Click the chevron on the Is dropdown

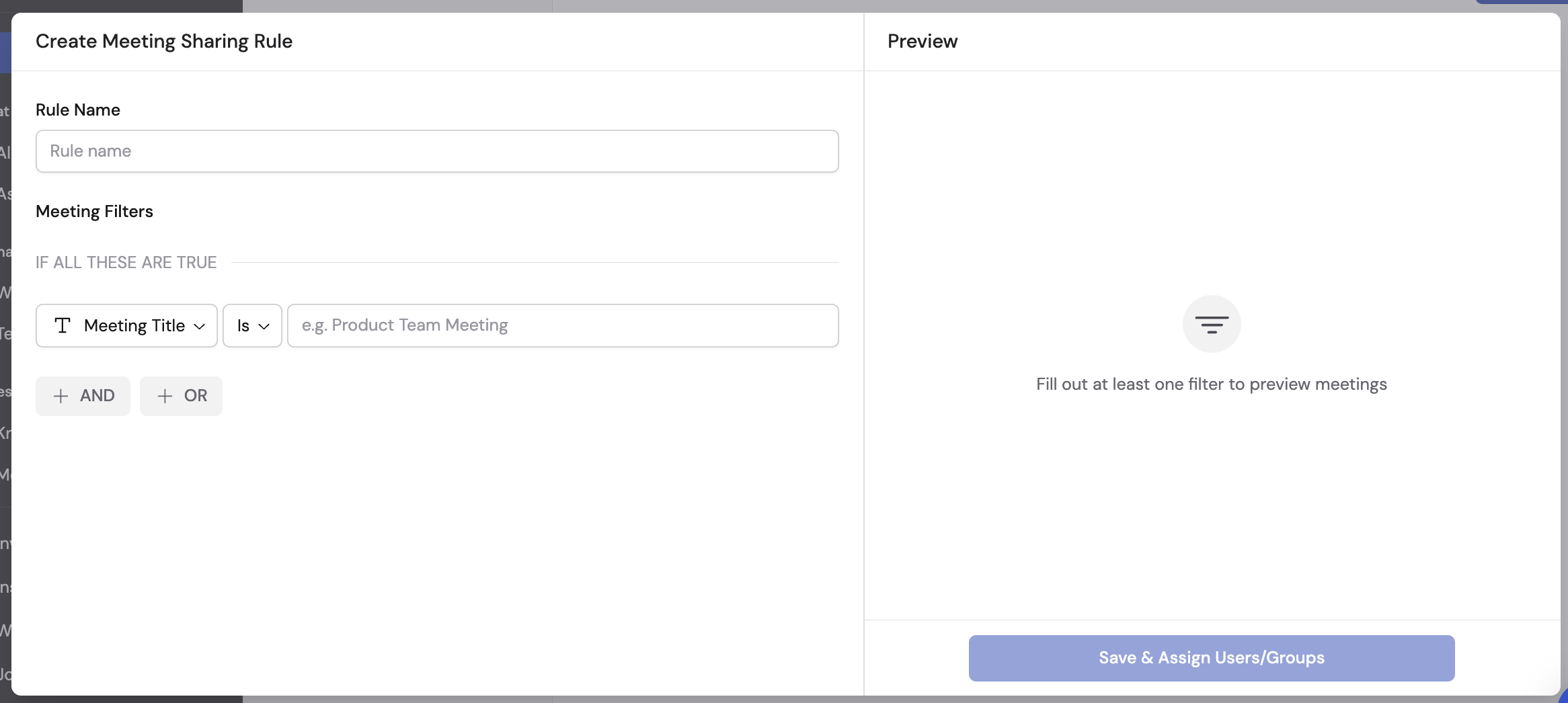(x=265, y=326)
